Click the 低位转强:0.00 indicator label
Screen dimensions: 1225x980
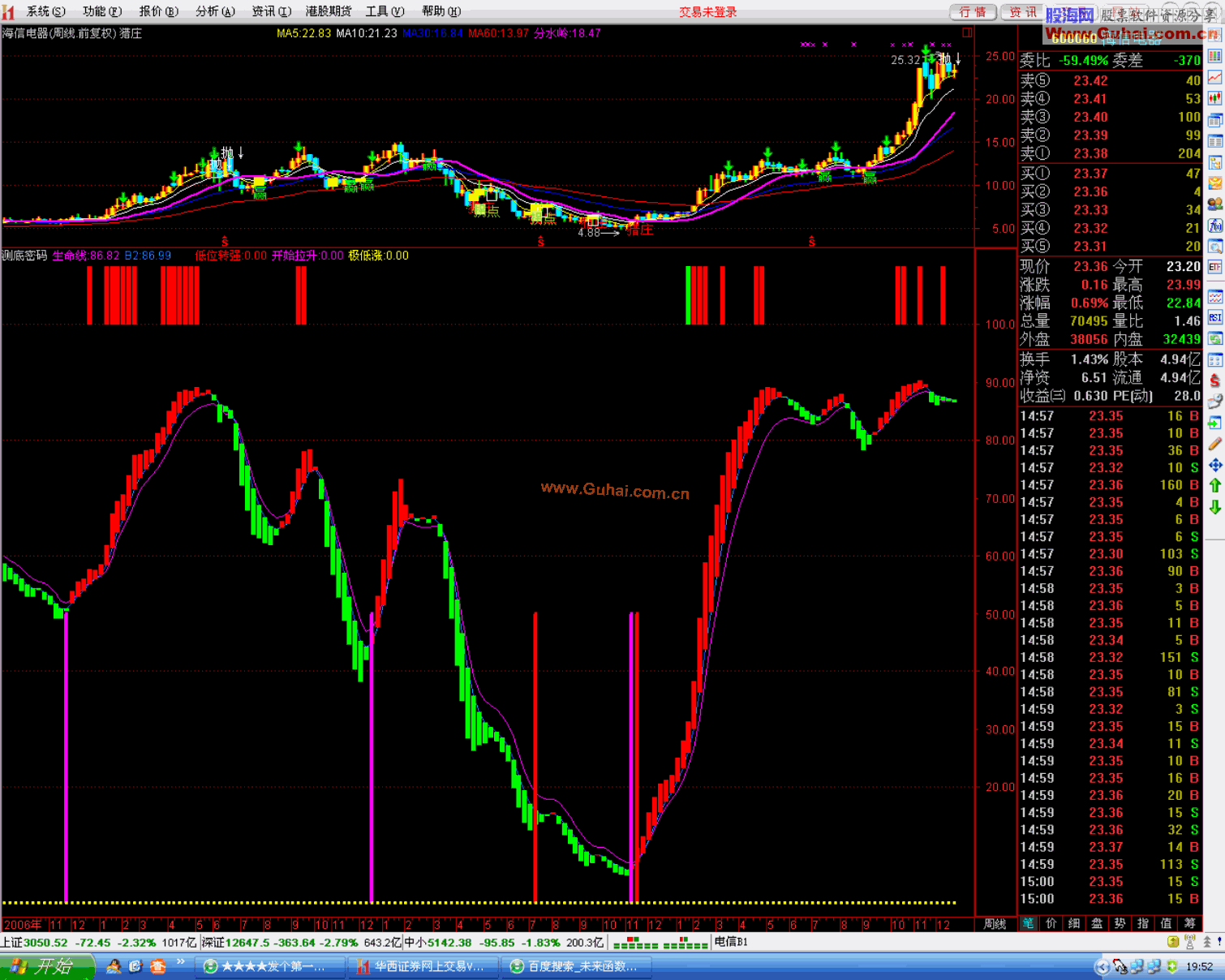tap(230, 256)
